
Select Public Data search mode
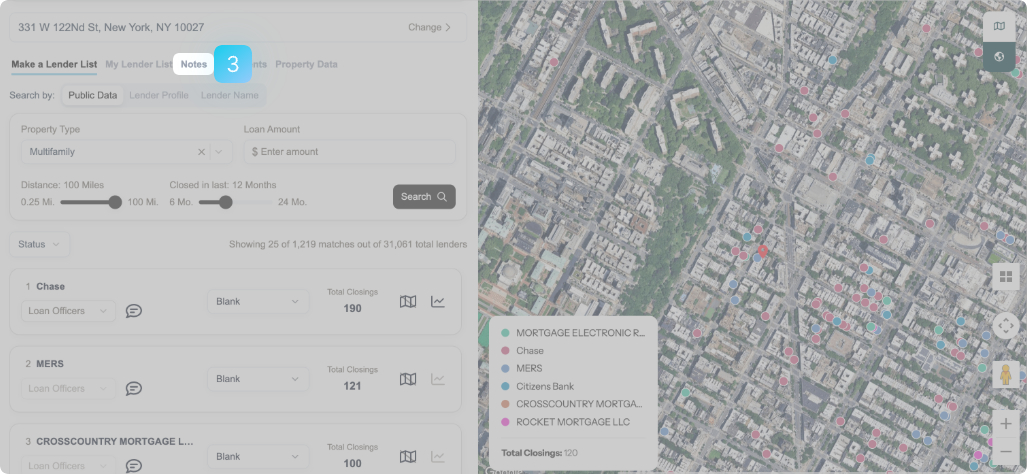[x=92, y=96]
